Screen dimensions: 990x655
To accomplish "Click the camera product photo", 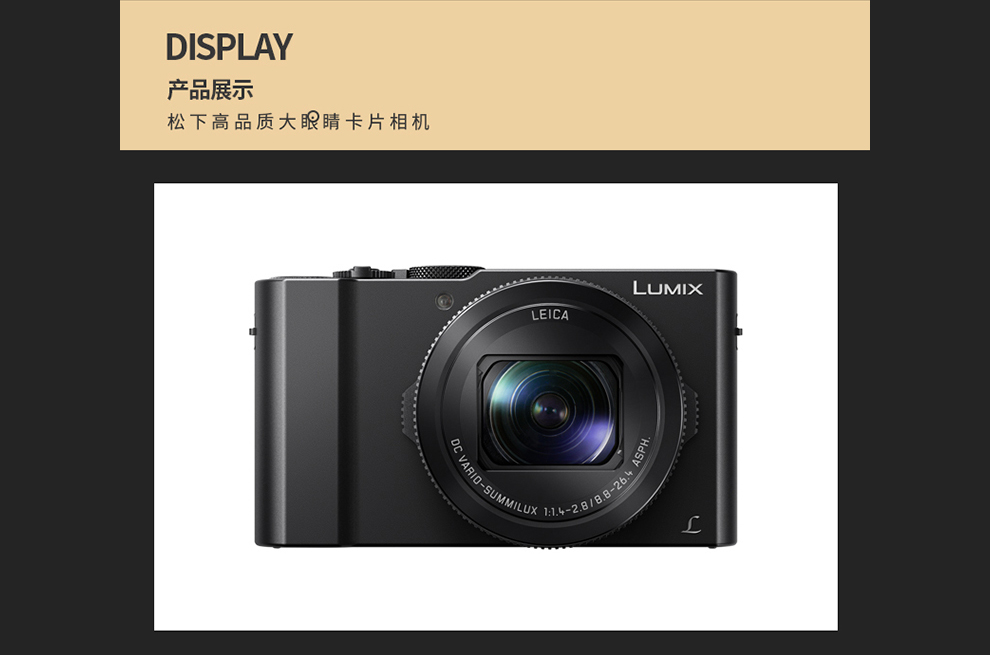I will tap(496, 407).
